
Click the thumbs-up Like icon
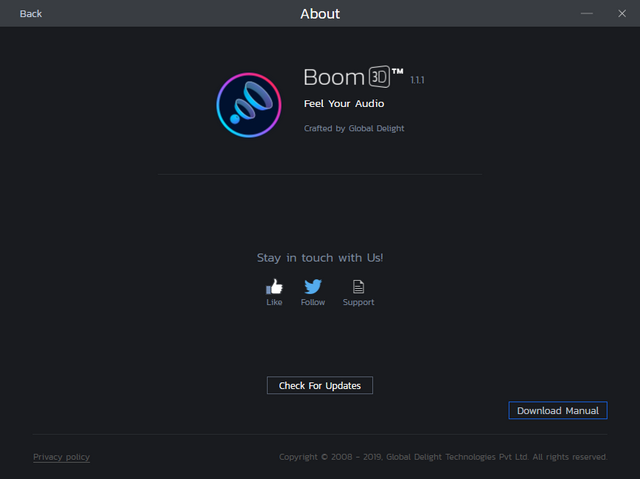[274, 287]
